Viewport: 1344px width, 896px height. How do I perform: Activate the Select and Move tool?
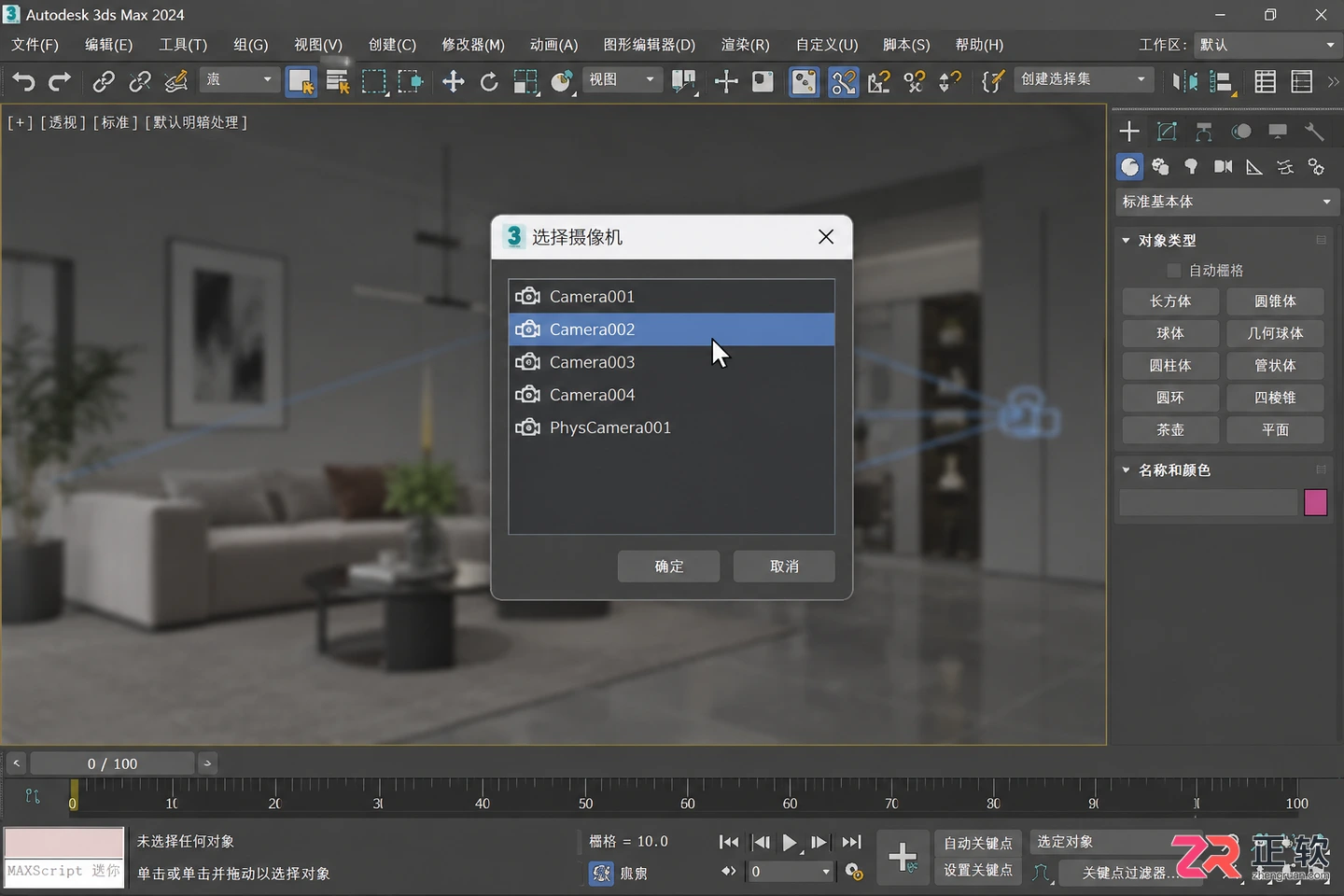pos(454,82)
